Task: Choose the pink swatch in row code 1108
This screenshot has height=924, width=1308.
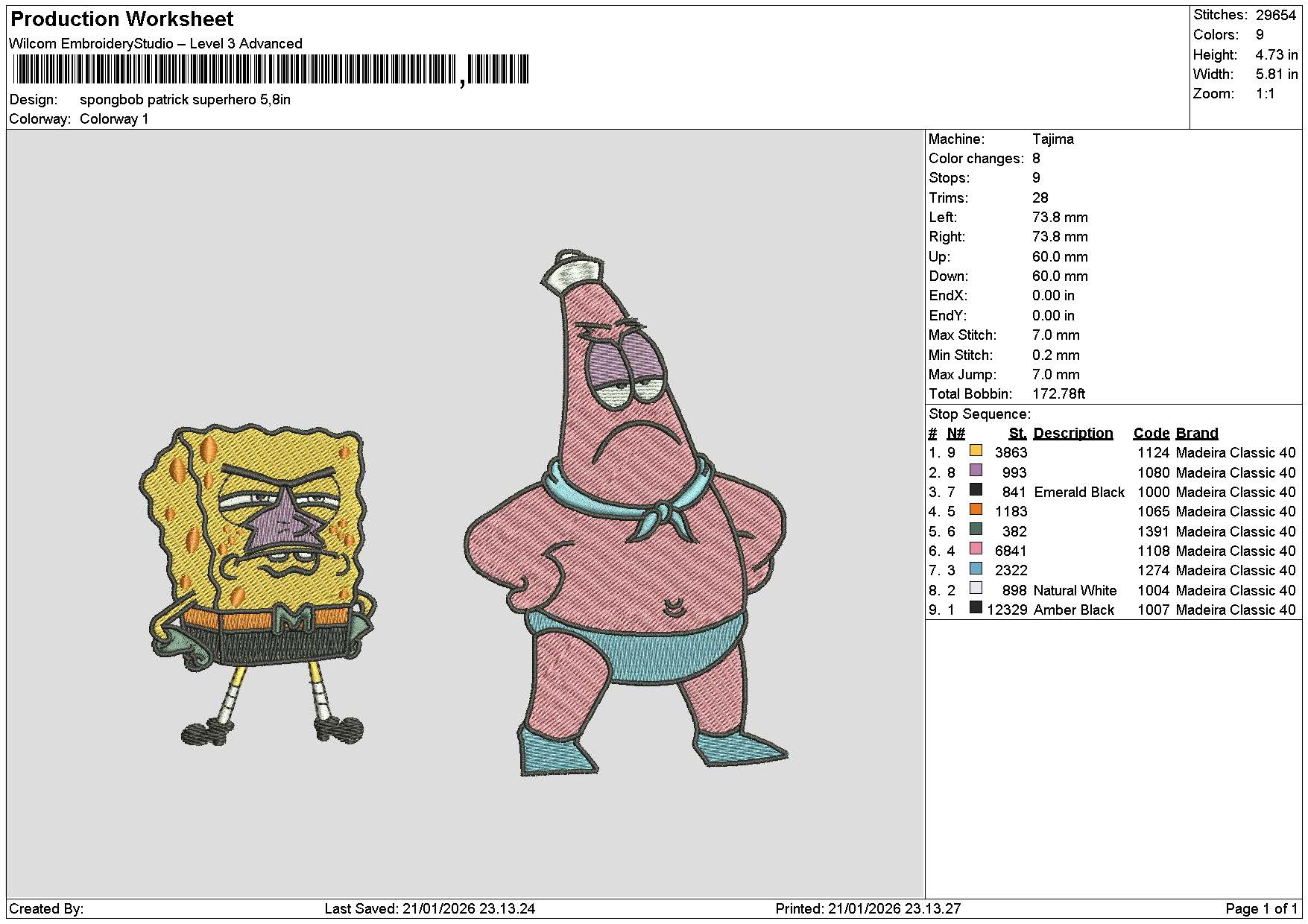Action: (x=976, y=548)
